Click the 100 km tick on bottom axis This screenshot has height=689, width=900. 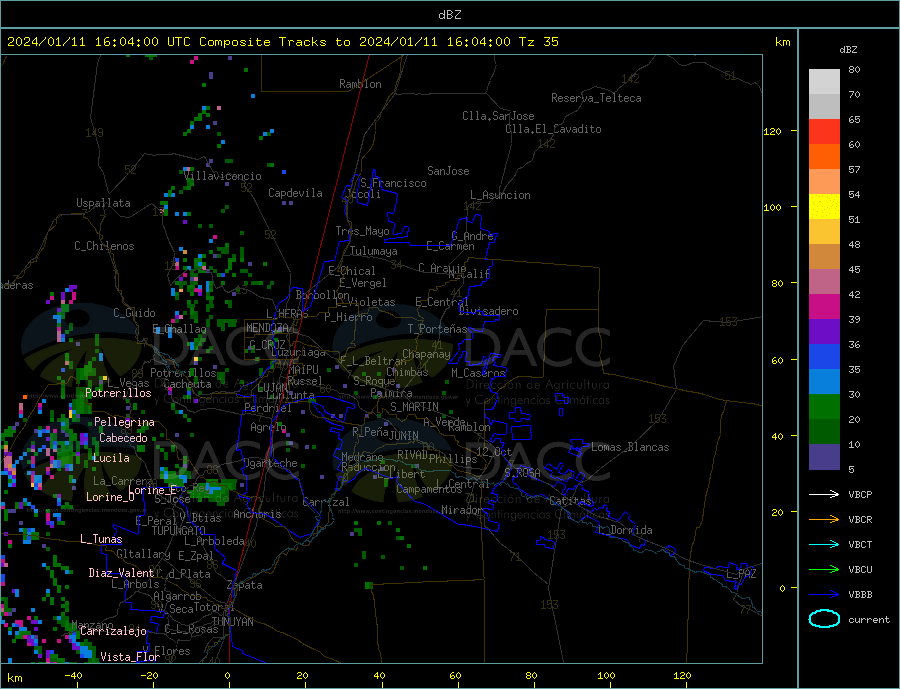607,676
